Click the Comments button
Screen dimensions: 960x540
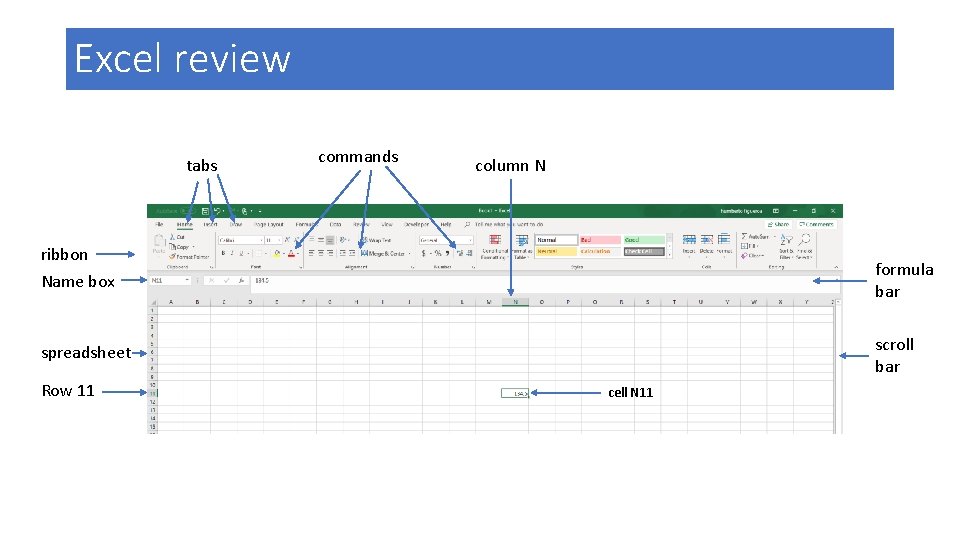point(817,225)
